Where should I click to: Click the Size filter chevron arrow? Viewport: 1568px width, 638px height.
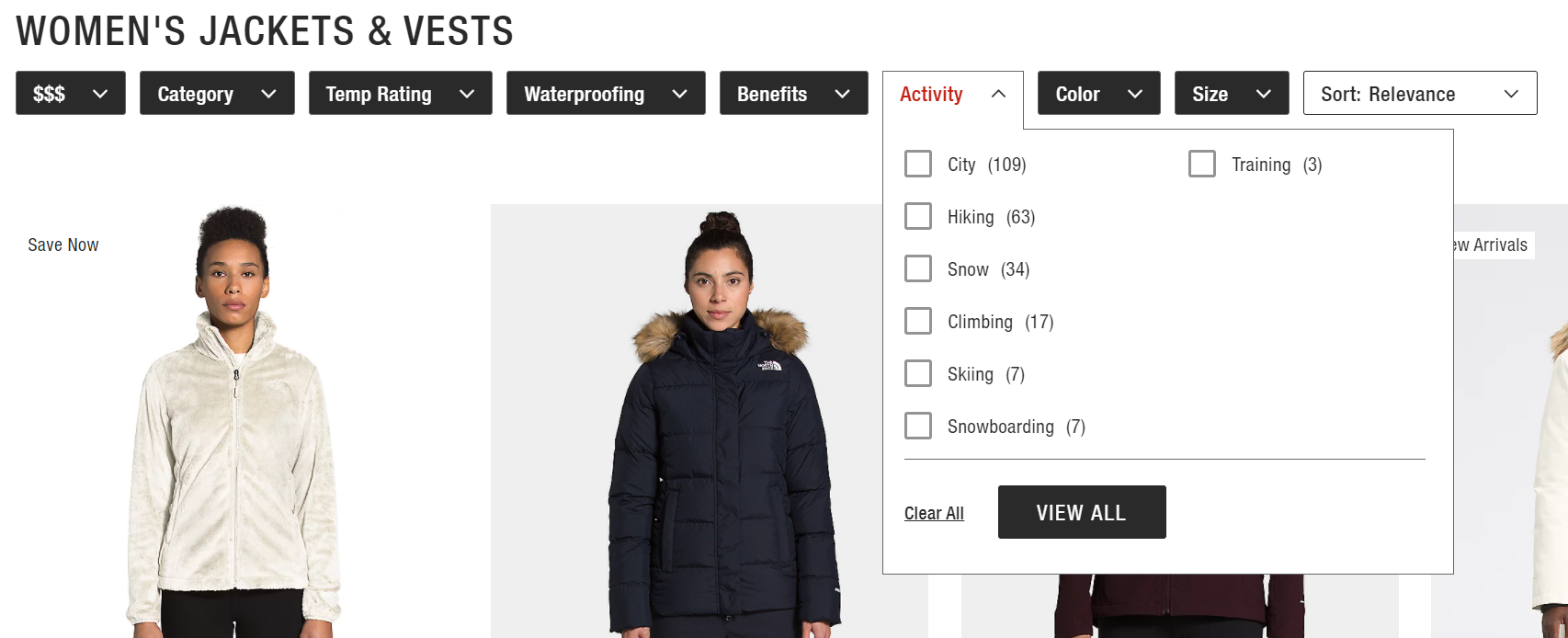(1264, 94)
